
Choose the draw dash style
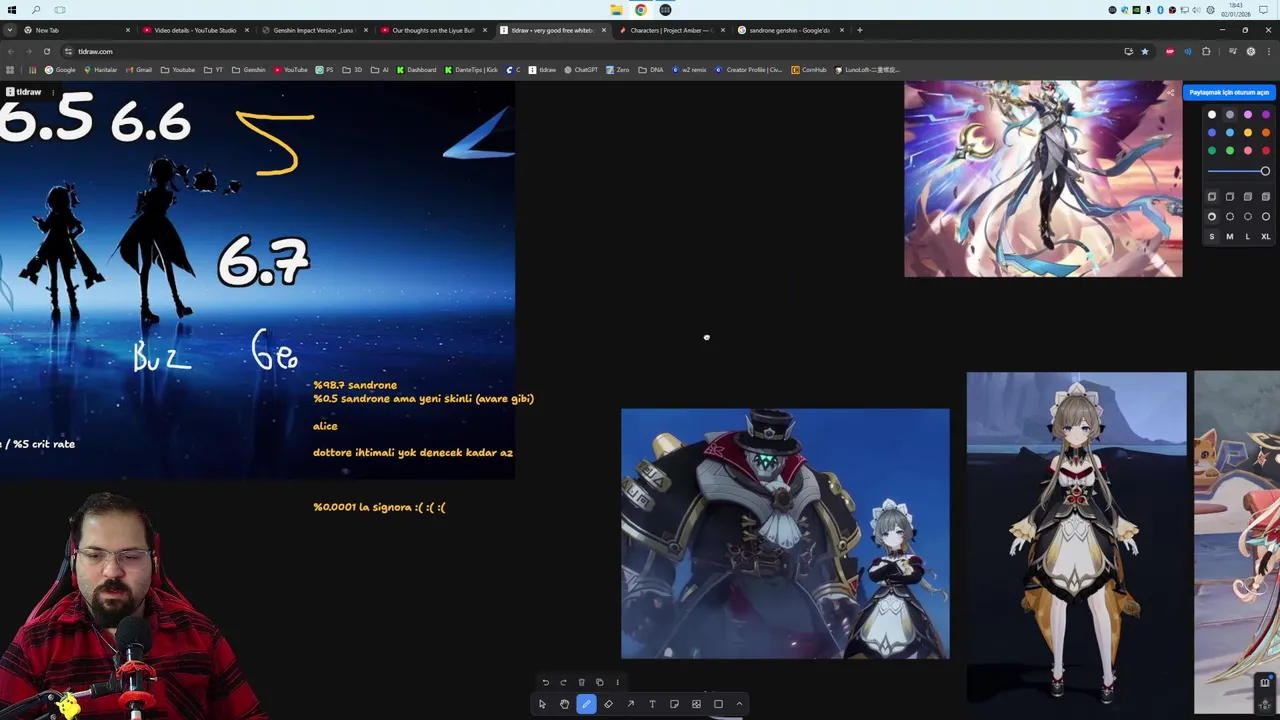[x=1212, y=216]
